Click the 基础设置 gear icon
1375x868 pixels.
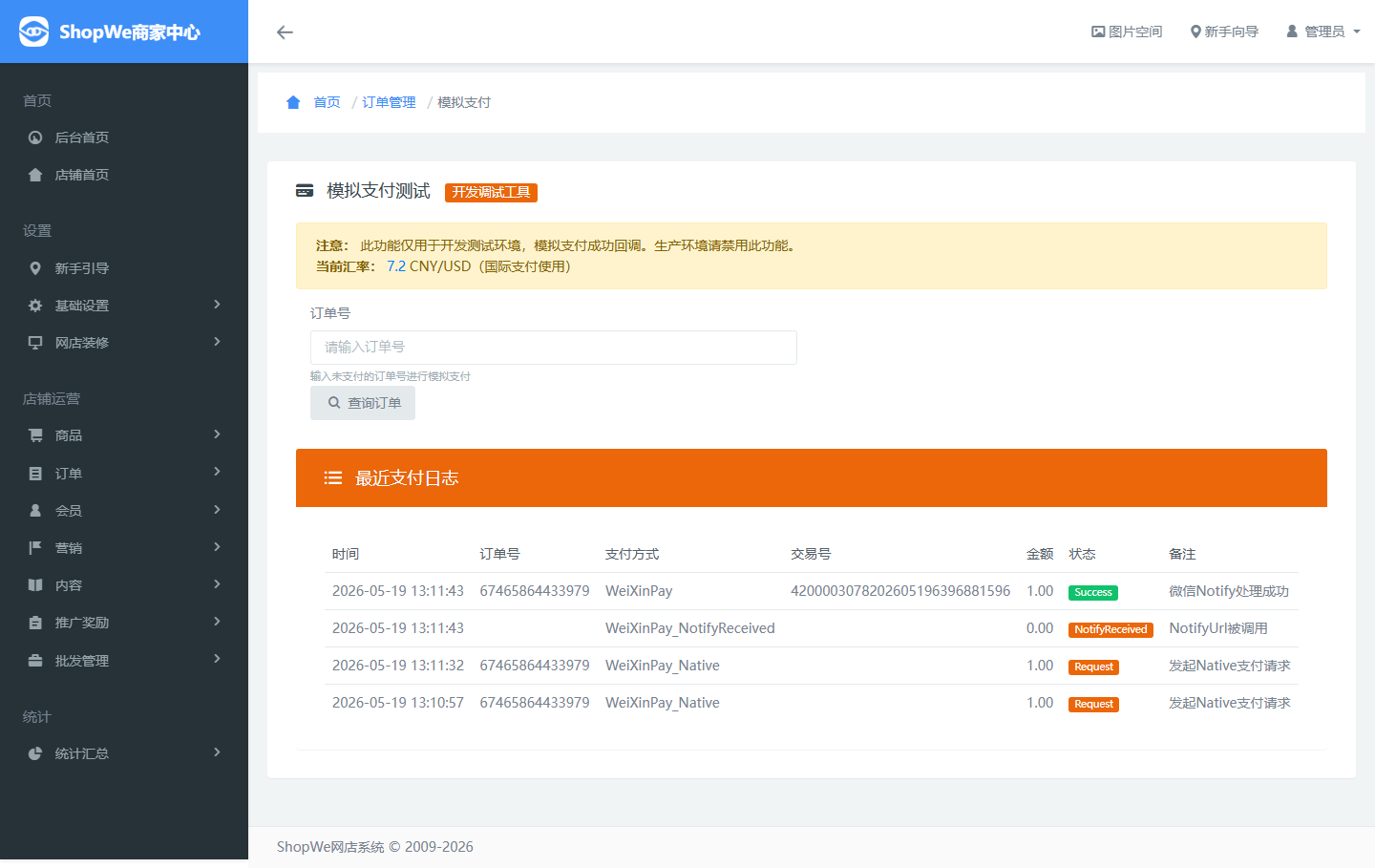coord(35,306)
